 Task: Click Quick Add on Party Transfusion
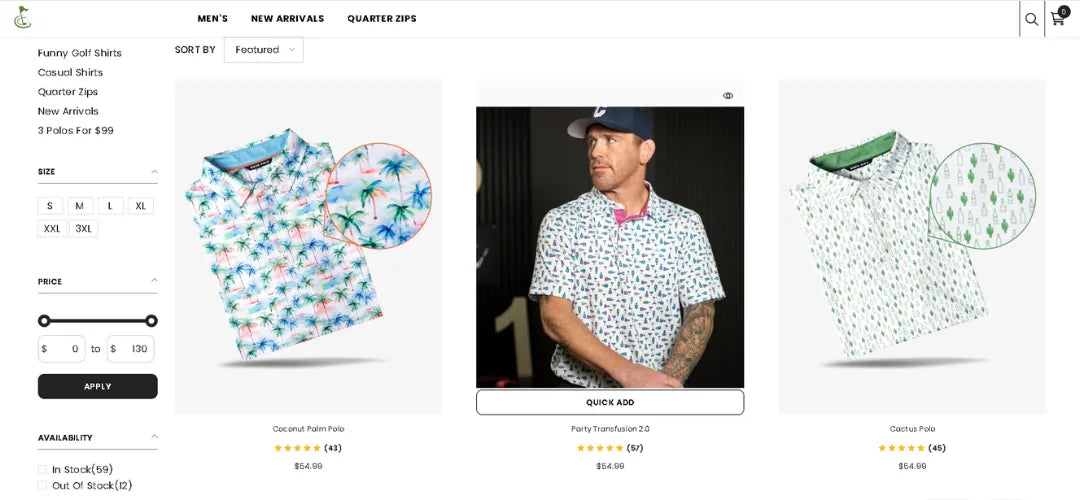point(610,402)
